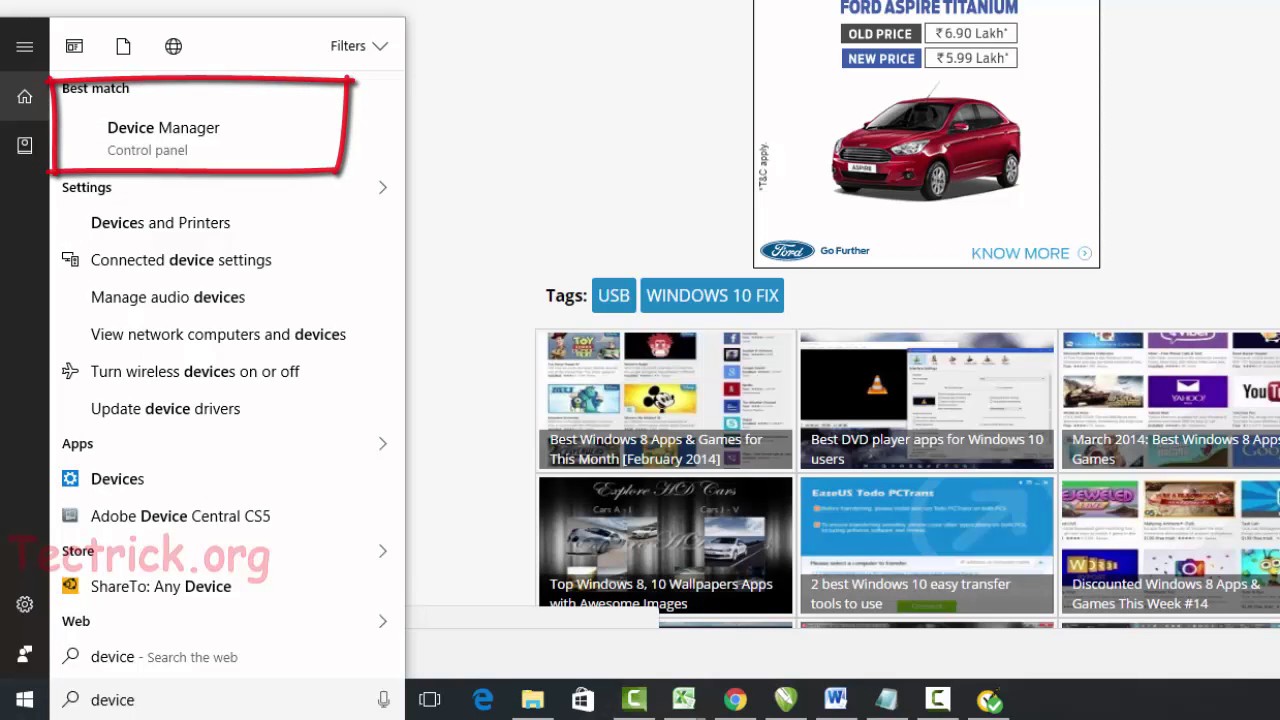The image size is (1280, 720).
Task: Open Windows Store from taskbar
Action: [x=583, y=700]
